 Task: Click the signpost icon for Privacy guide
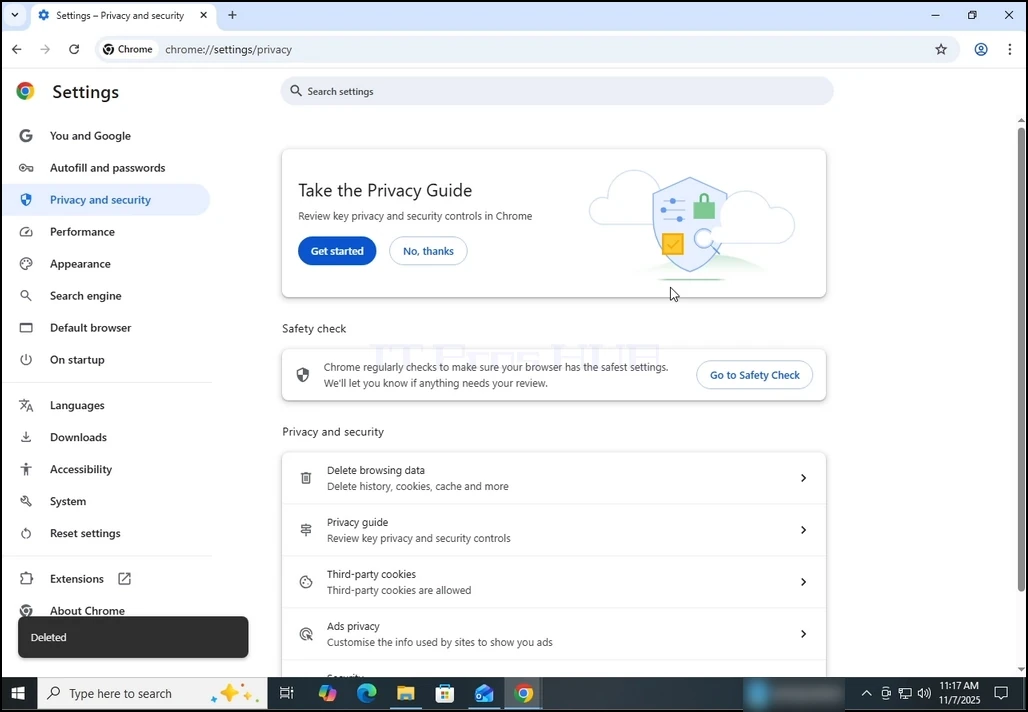coord(306,530)
